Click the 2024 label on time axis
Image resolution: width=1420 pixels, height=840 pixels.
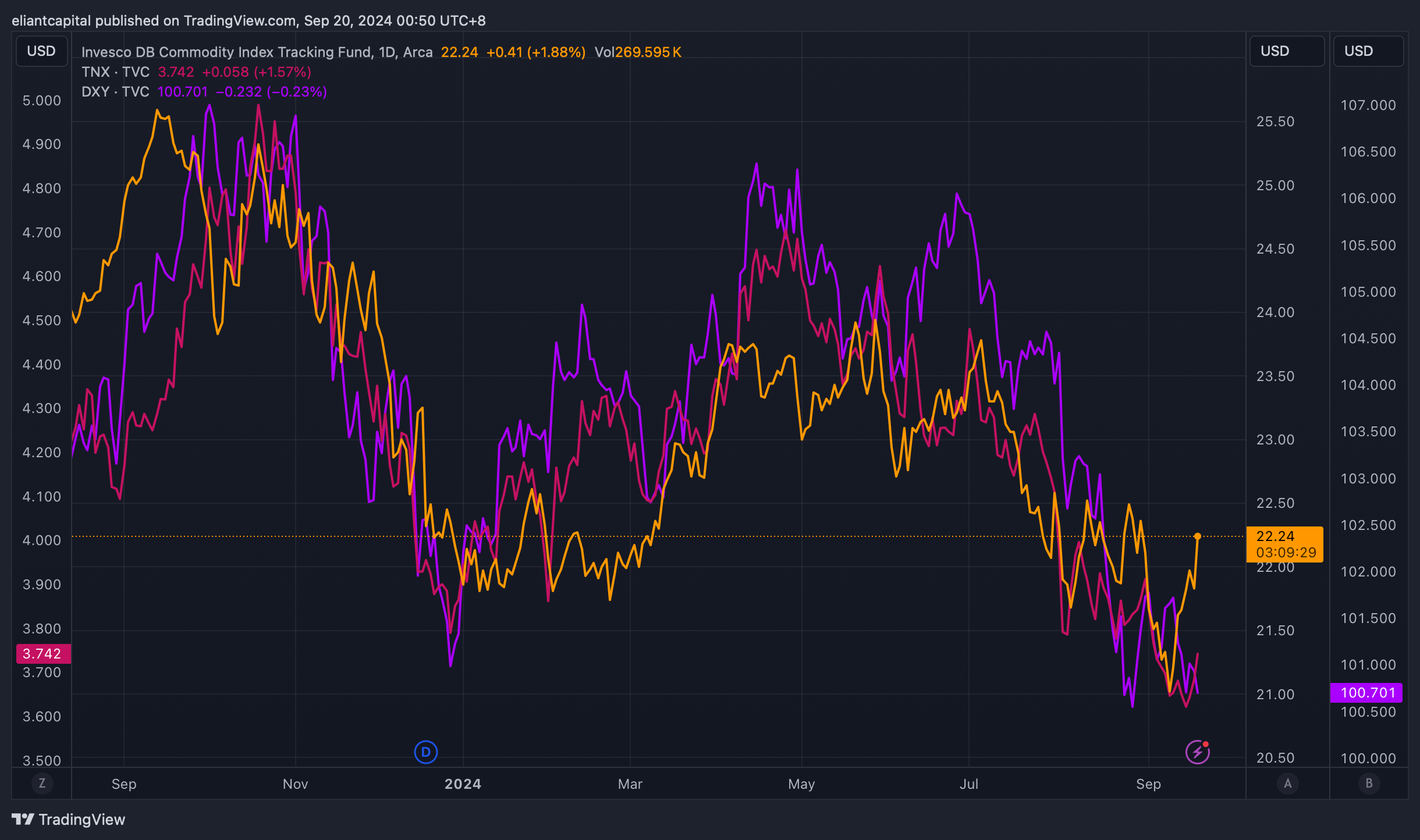(463, 784)
